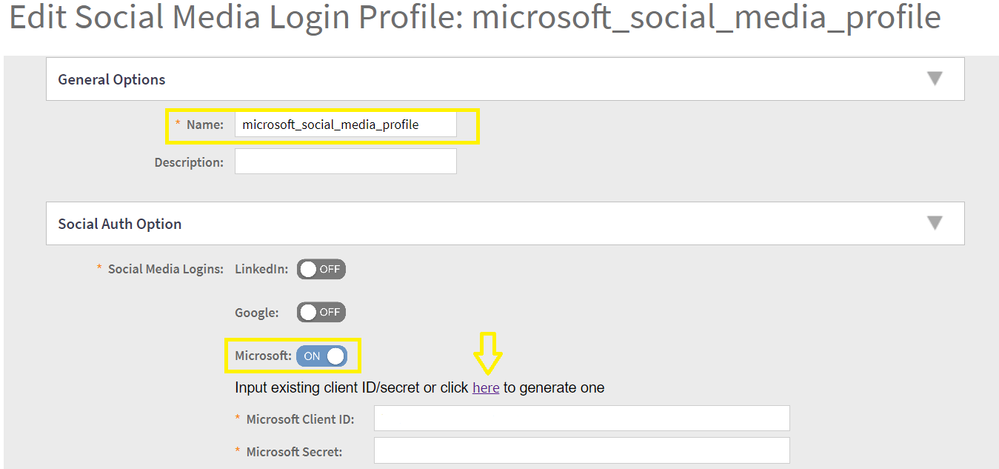
Task: Enable the LinkedIn login toggle
Action: [321, 269]
